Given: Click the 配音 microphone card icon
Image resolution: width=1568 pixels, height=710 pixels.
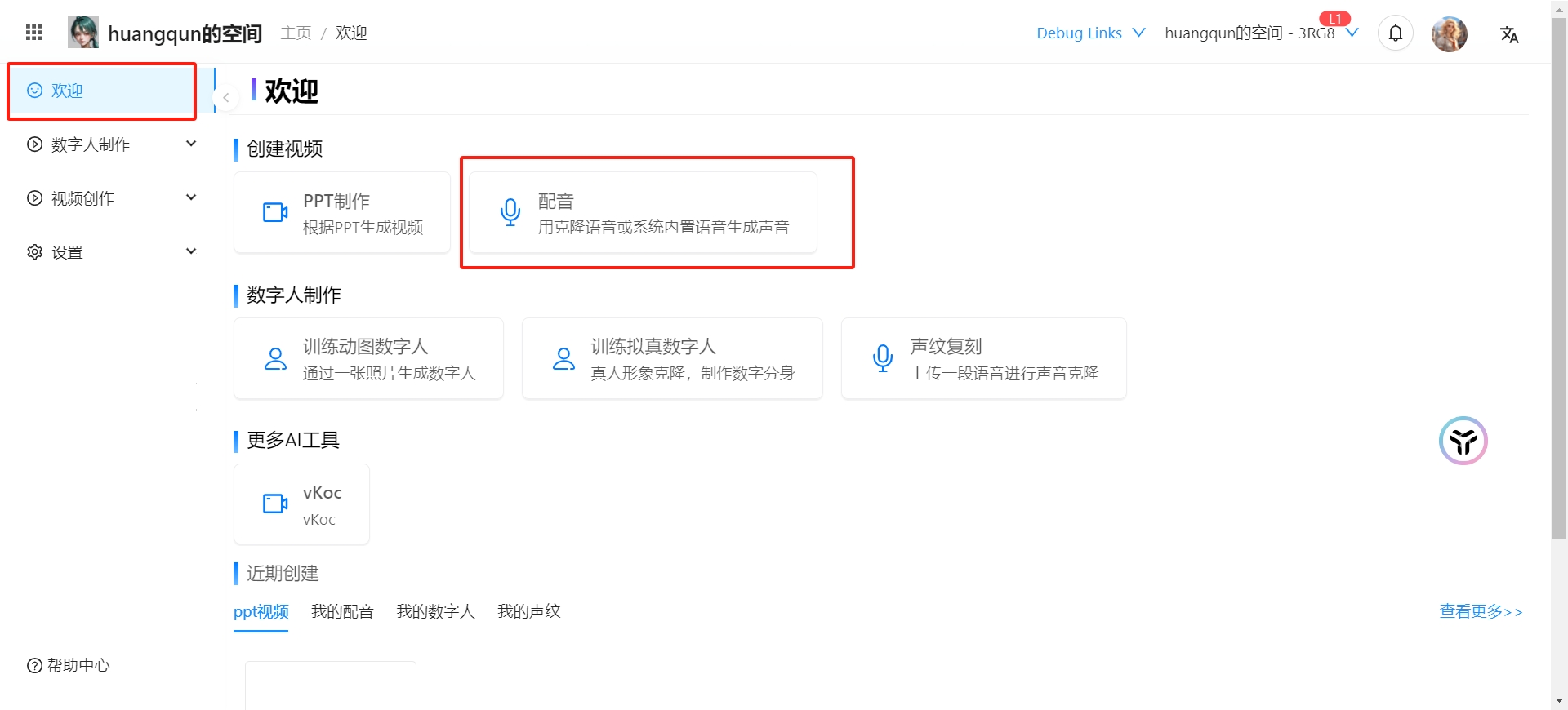Looking at the screenshot, I should point(510,212).
